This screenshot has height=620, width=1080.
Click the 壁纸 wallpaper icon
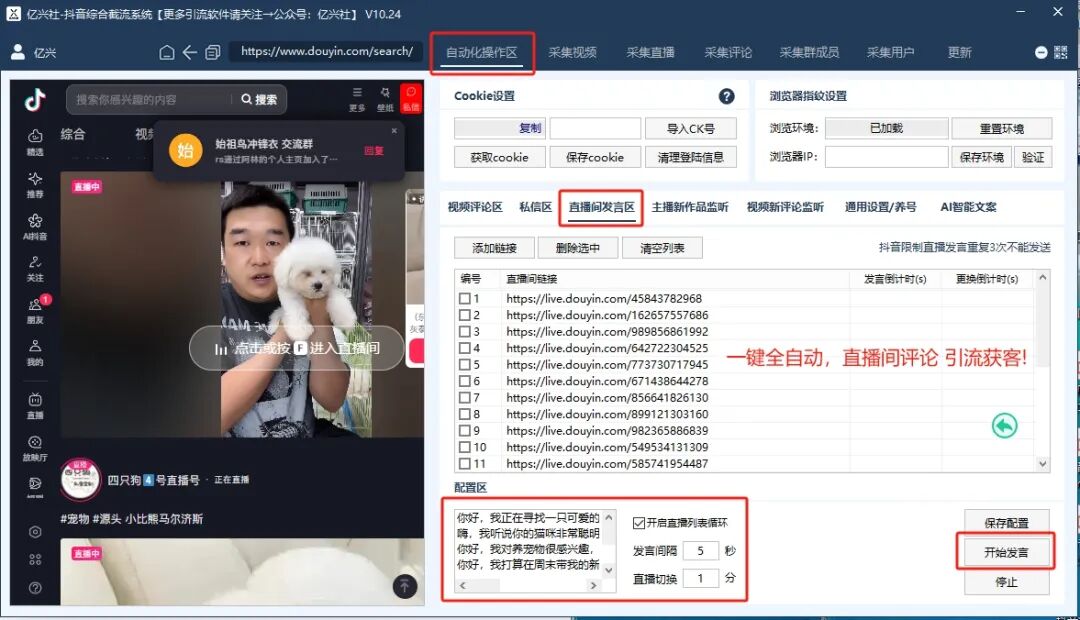tap(385, 99)
